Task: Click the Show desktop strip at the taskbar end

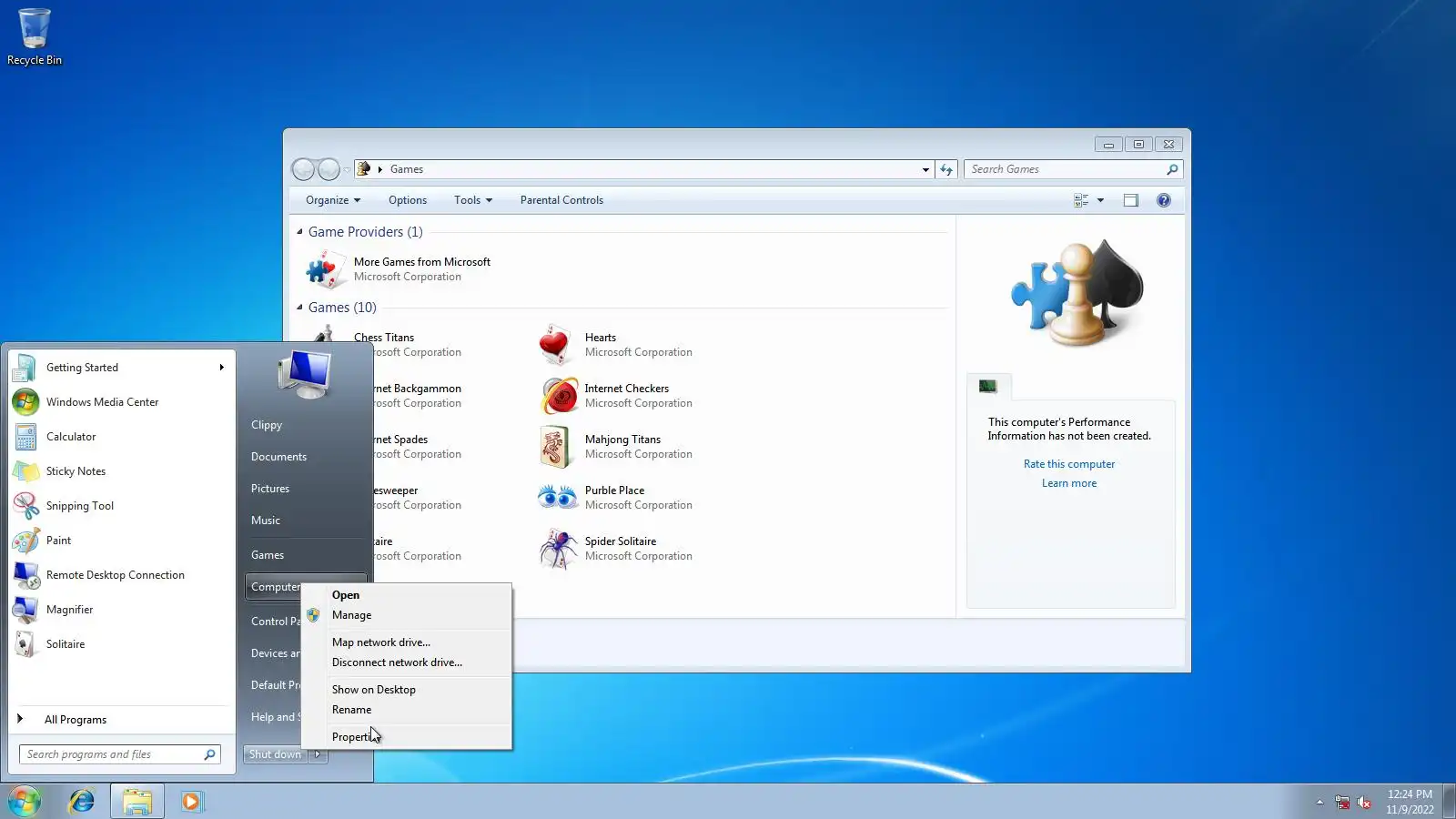Action: tap(1450, 802)
